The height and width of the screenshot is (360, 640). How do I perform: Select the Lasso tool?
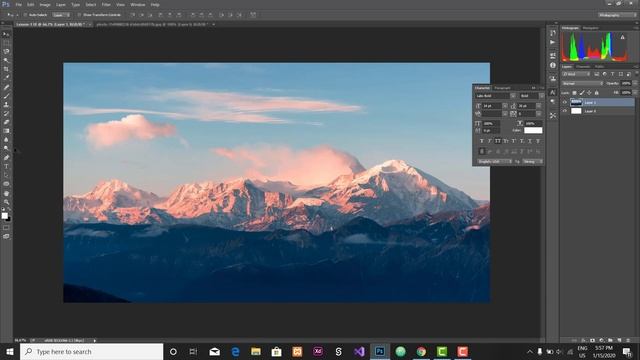[x=6, y=52]
